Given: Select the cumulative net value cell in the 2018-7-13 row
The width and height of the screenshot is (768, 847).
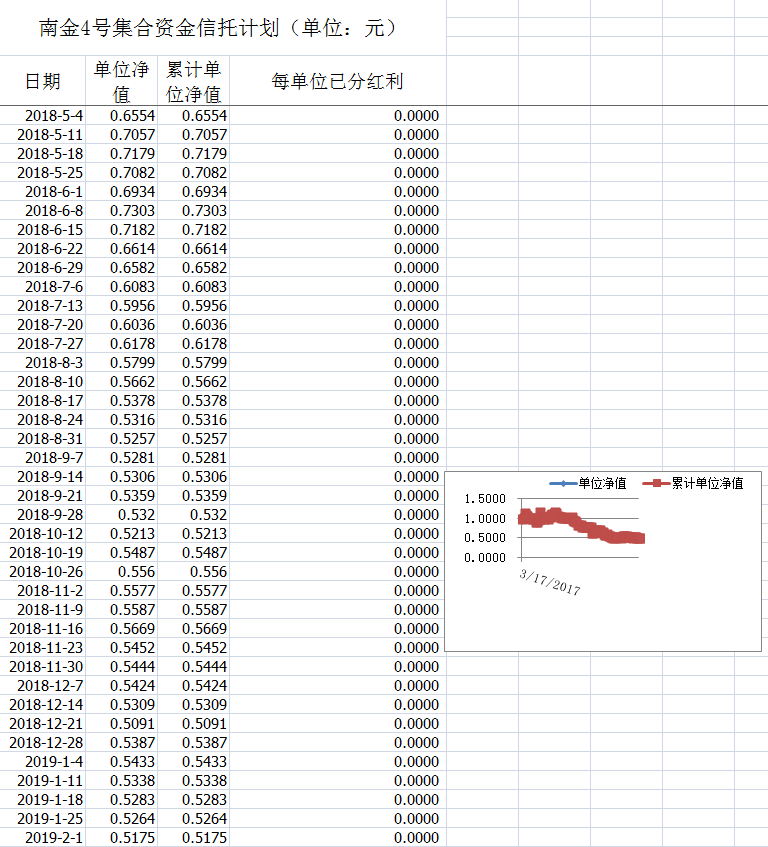Looking at the screenshot, I should (x=193, y=305).
